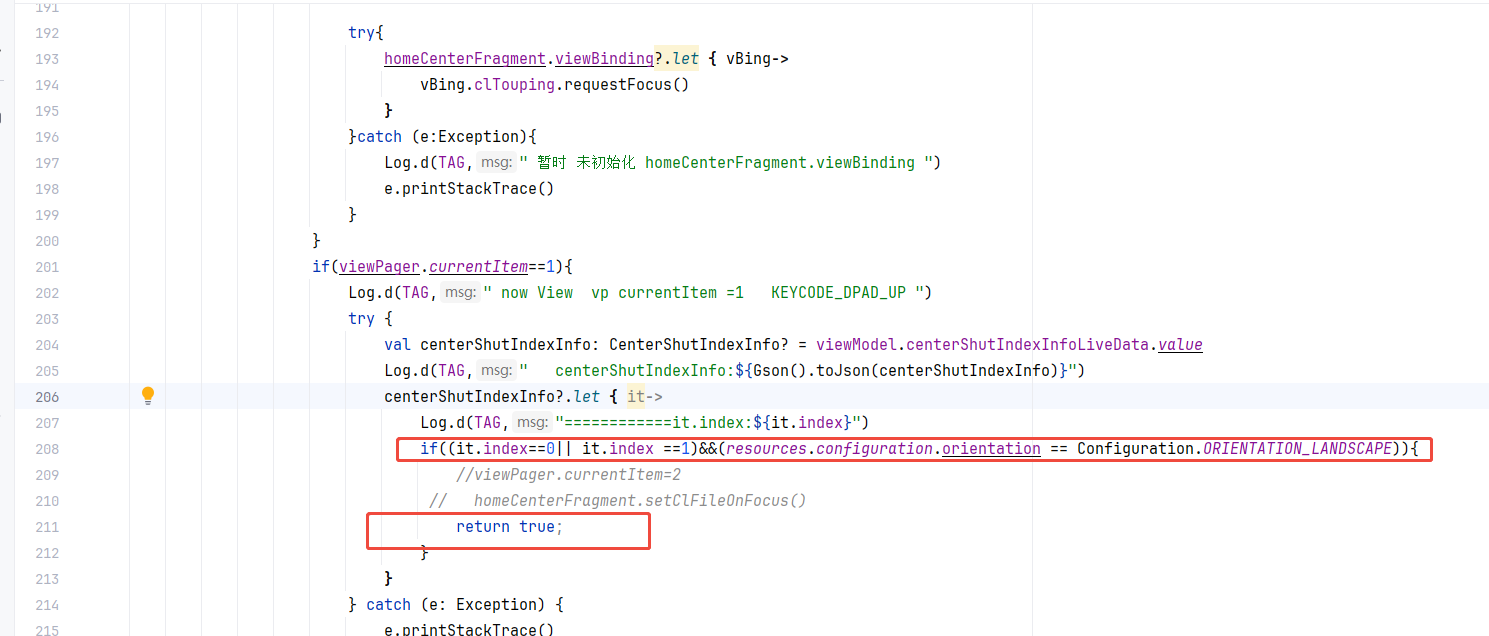Click the msg: inlay hint on line 202
This screenshot has width=1489, height=636.
coord(459,293)
